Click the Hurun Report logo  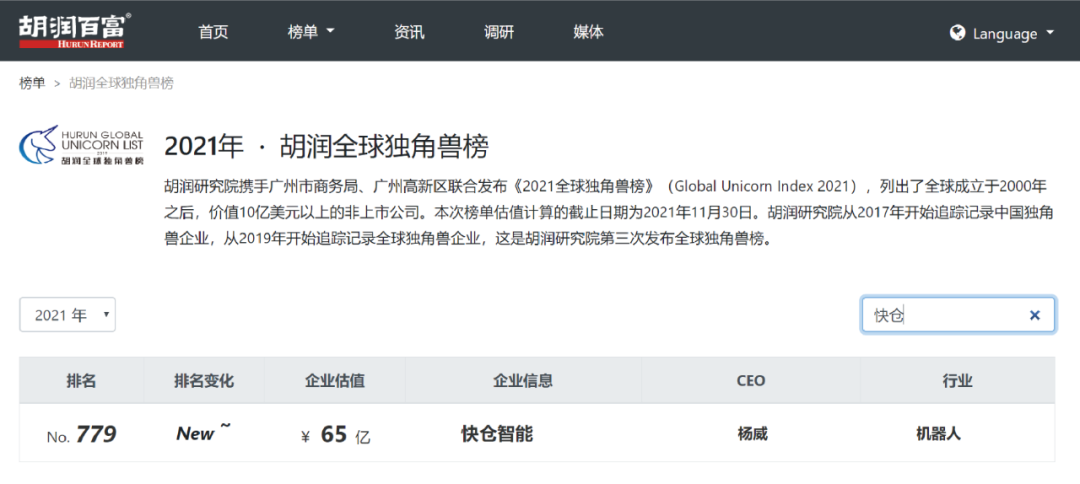[74, 30]
